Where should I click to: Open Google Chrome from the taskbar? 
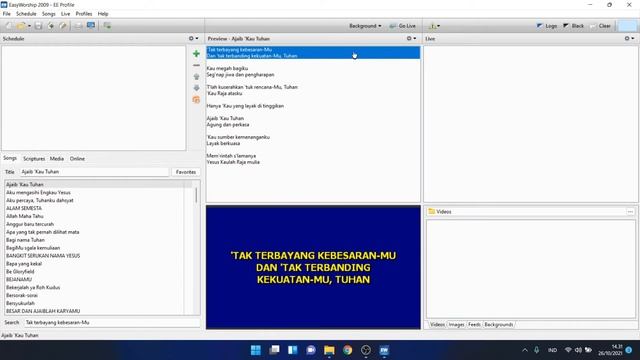(347, 350)
